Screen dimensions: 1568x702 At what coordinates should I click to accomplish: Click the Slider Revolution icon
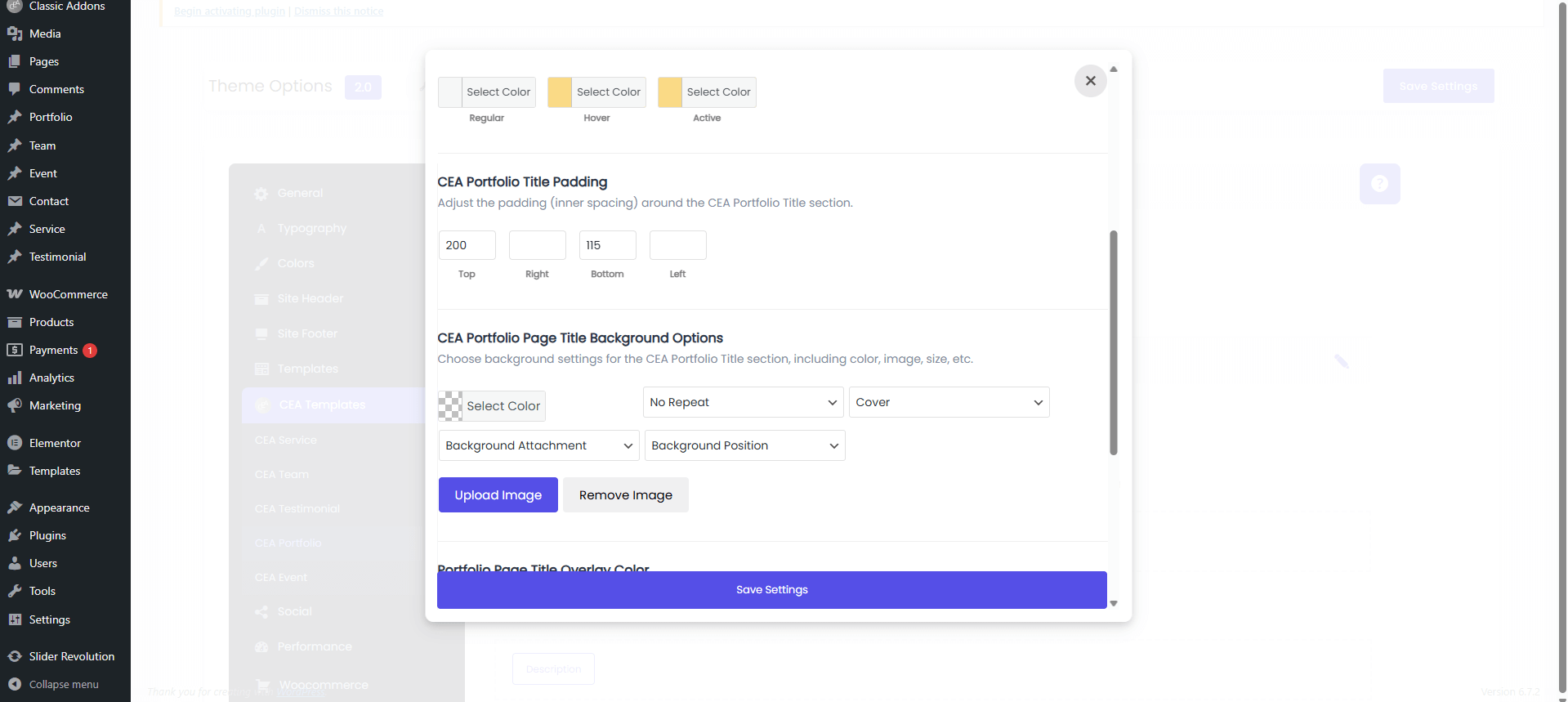pos(15,656)
